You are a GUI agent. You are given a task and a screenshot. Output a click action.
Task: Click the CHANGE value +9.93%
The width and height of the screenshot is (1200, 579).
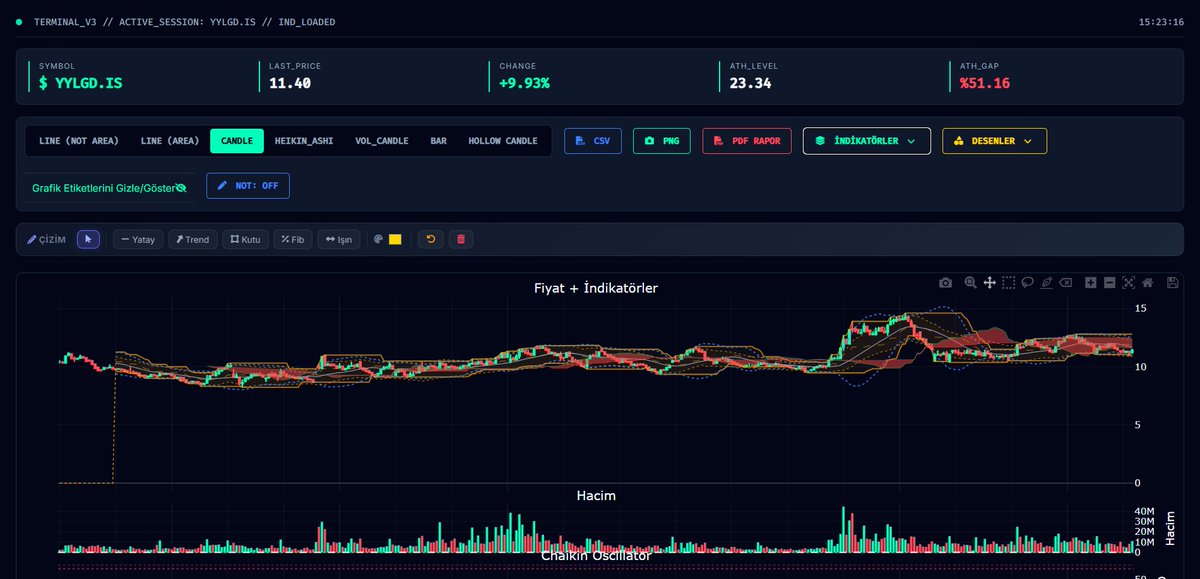(525, 83)
